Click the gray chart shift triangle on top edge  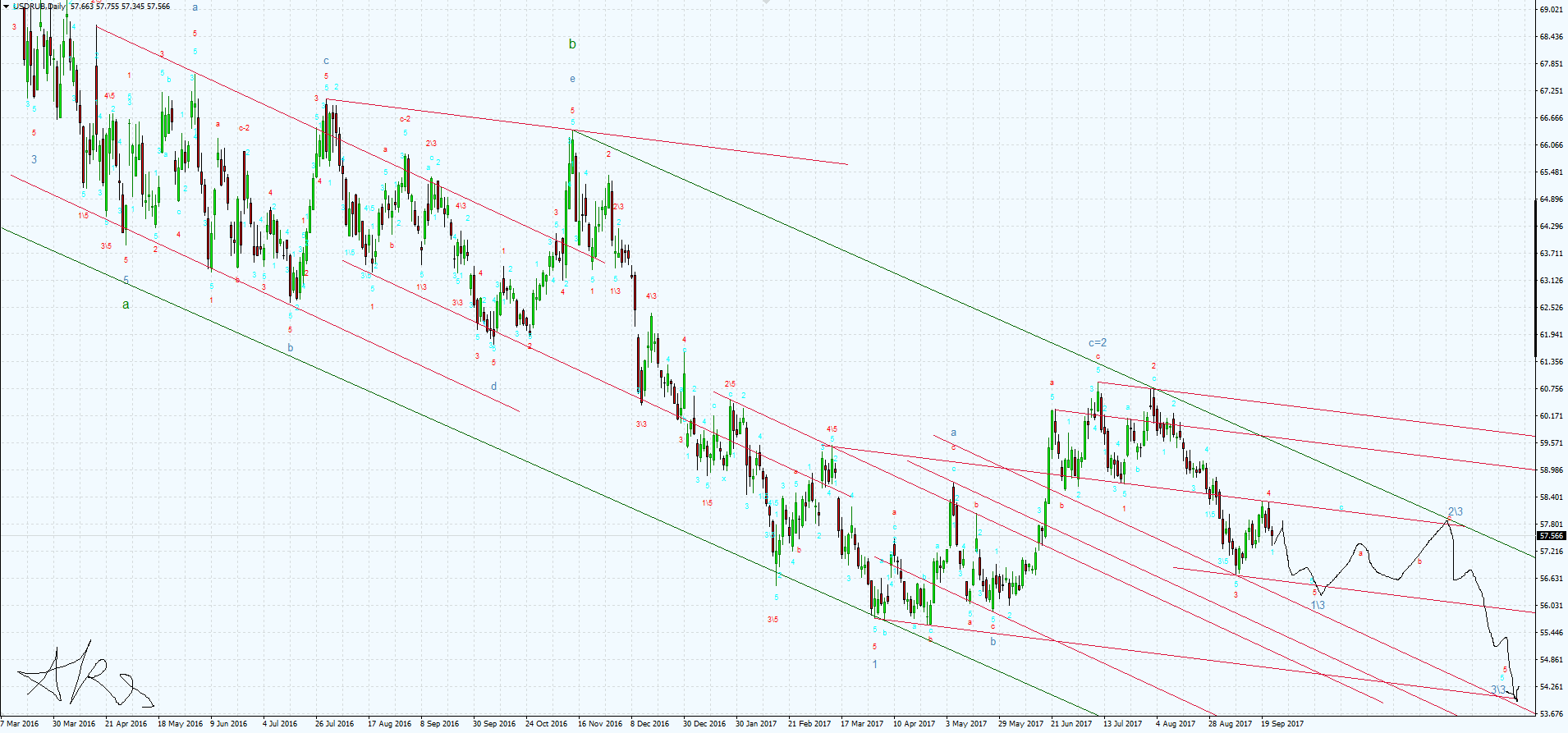click(x=766, y=2)
